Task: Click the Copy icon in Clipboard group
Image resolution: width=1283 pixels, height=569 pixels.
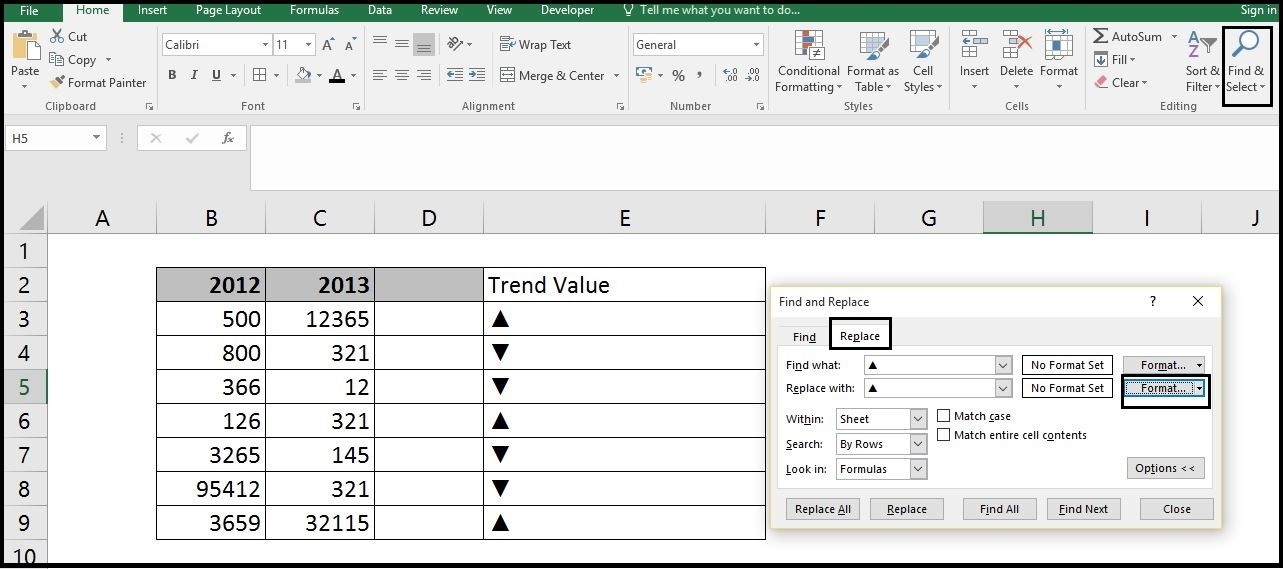Action: click(57, 60)
